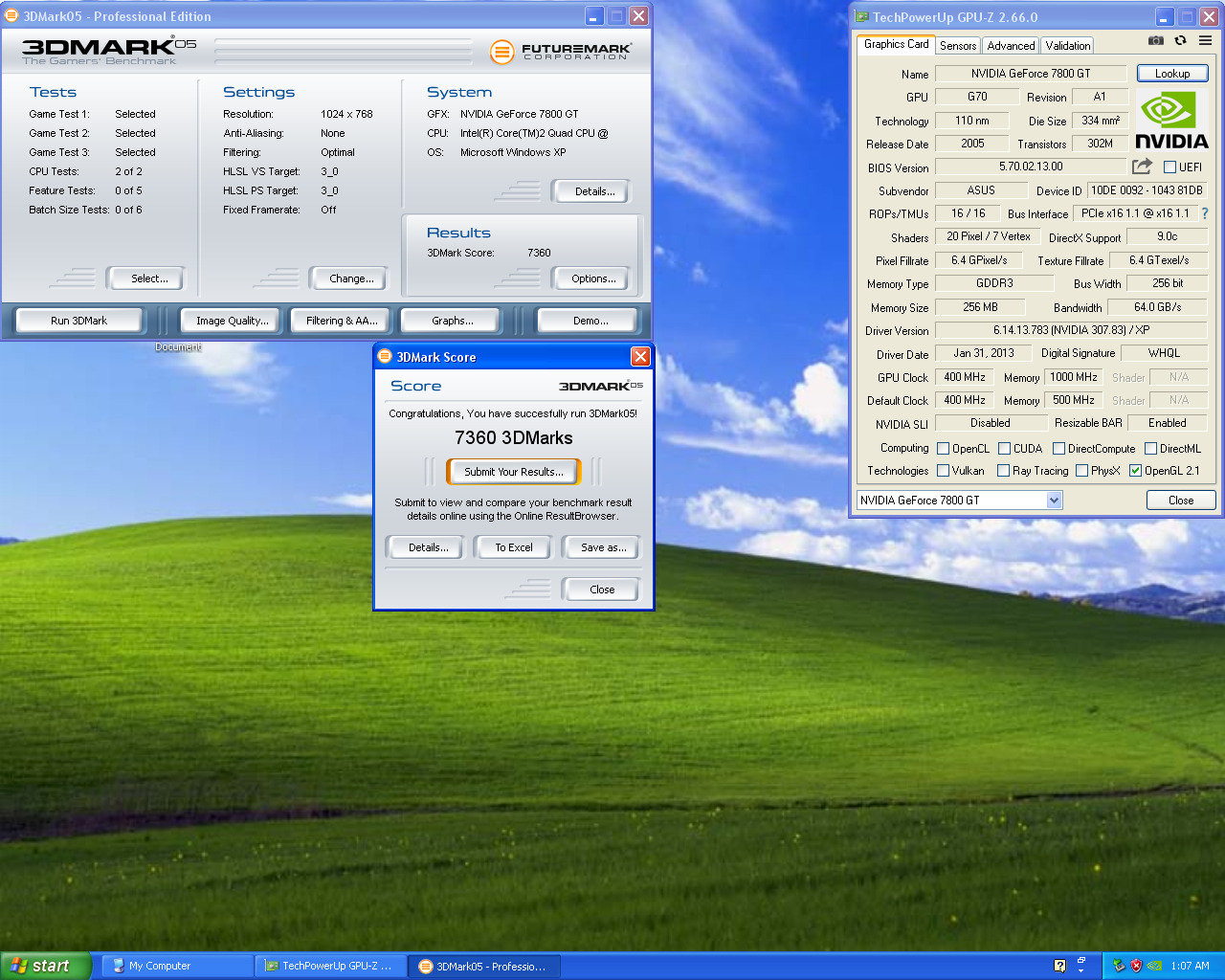Minimize the 3DMark05 window
The width and height of the screenshot is (1225, 980).
594,15
